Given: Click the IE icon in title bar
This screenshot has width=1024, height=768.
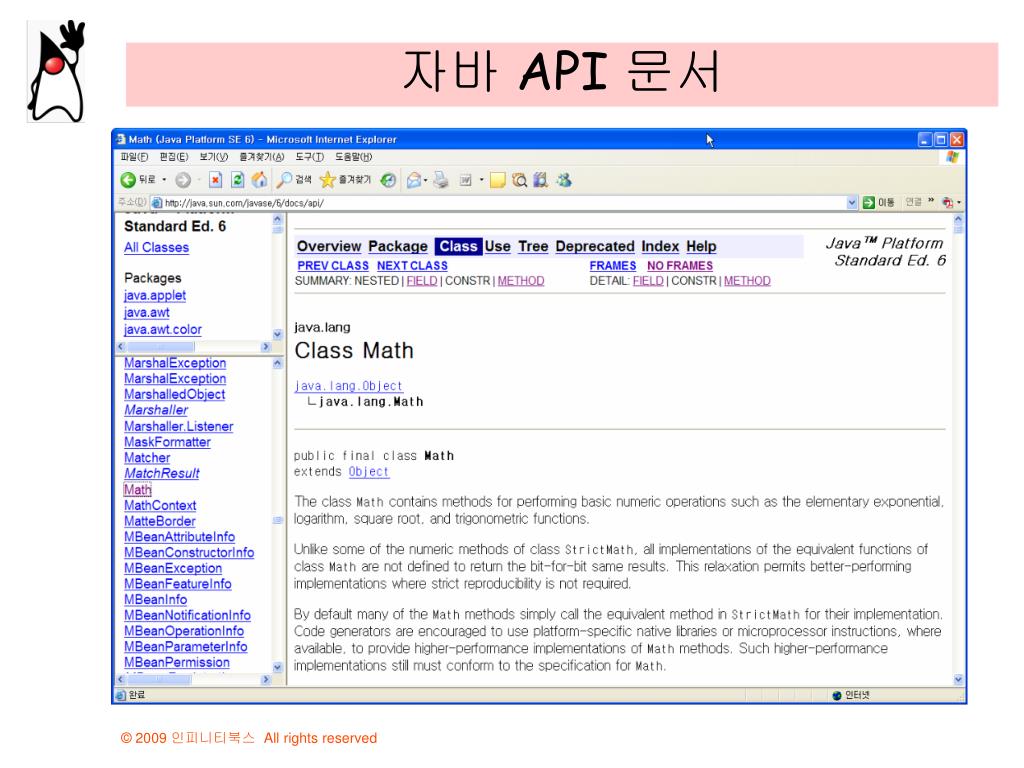Looking at the screenshot, I should (120, 139).
